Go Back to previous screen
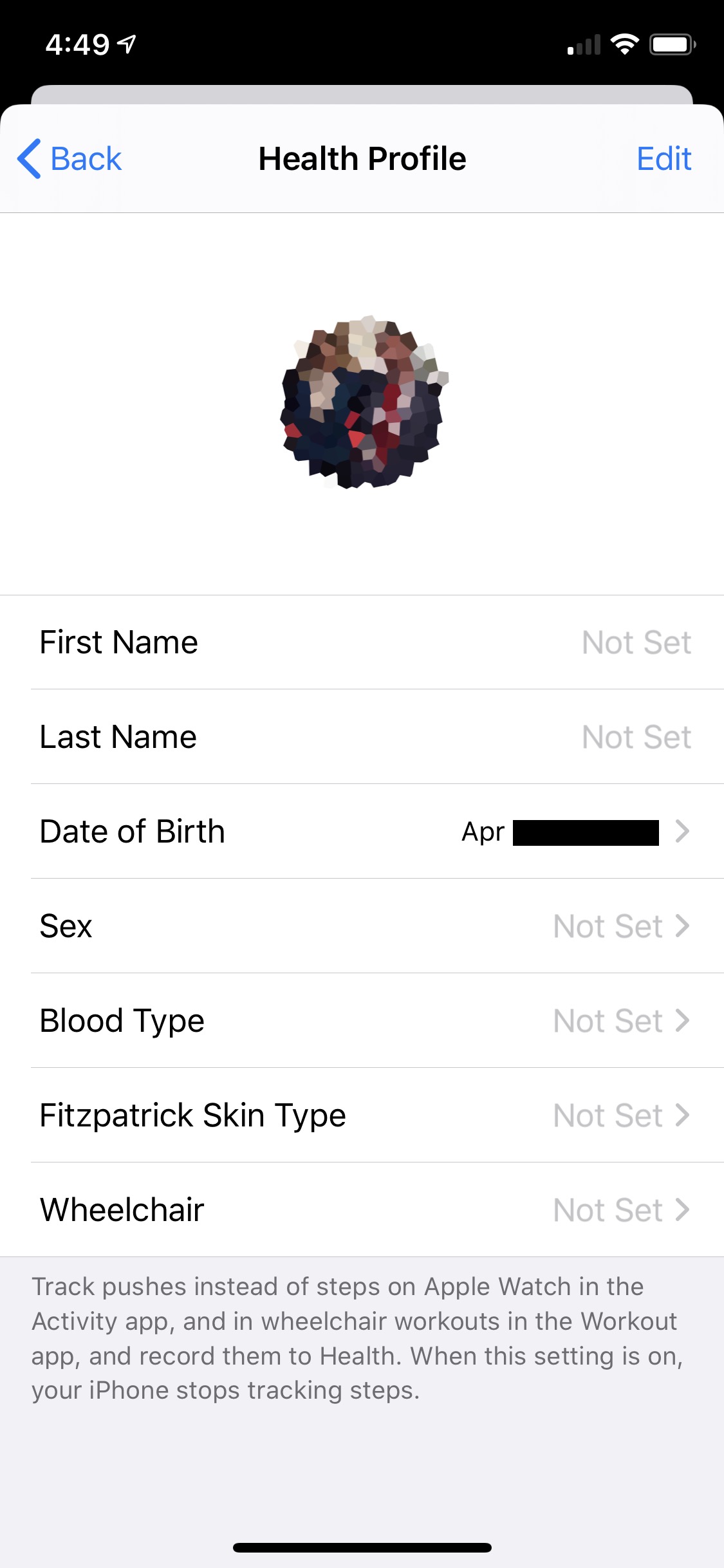This screenshot has width=724, height=1568. pos(86,158)
